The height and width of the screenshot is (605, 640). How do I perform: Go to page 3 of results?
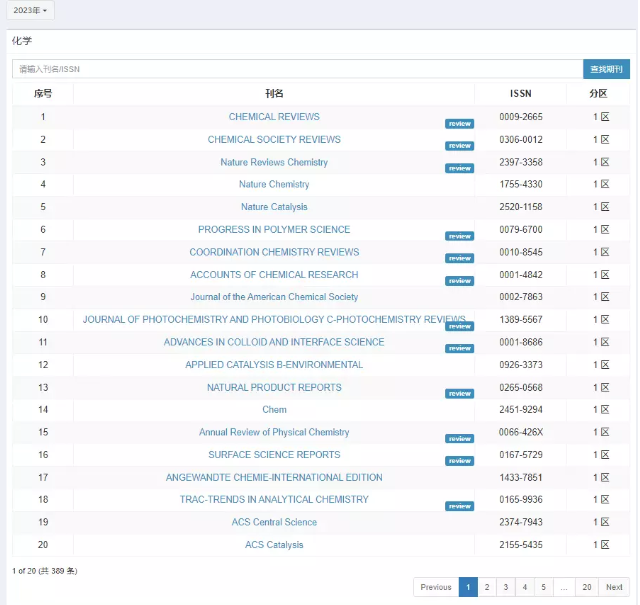click(x=506, y=587)
